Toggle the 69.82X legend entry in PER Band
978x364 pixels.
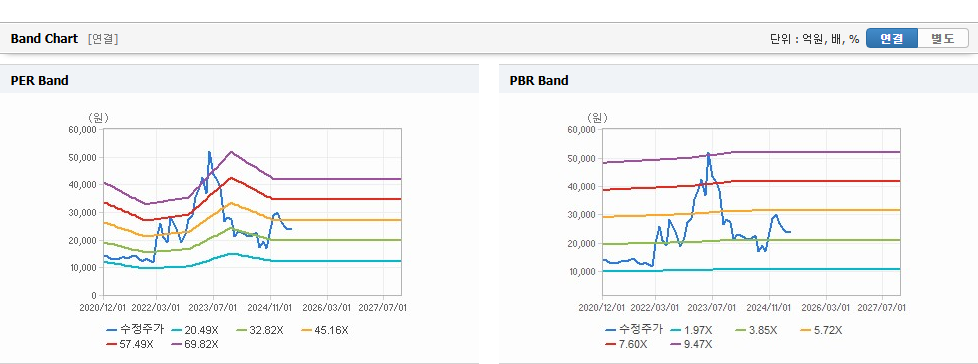(x=194, y=343)
